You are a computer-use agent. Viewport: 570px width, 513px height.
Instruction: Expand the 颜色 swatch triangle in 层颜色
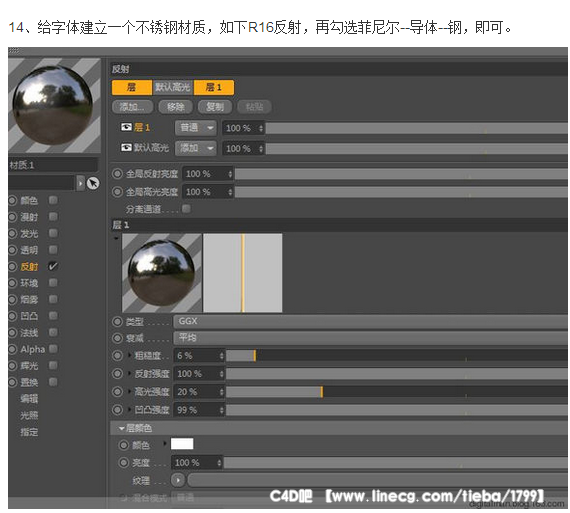pos(165,444)
